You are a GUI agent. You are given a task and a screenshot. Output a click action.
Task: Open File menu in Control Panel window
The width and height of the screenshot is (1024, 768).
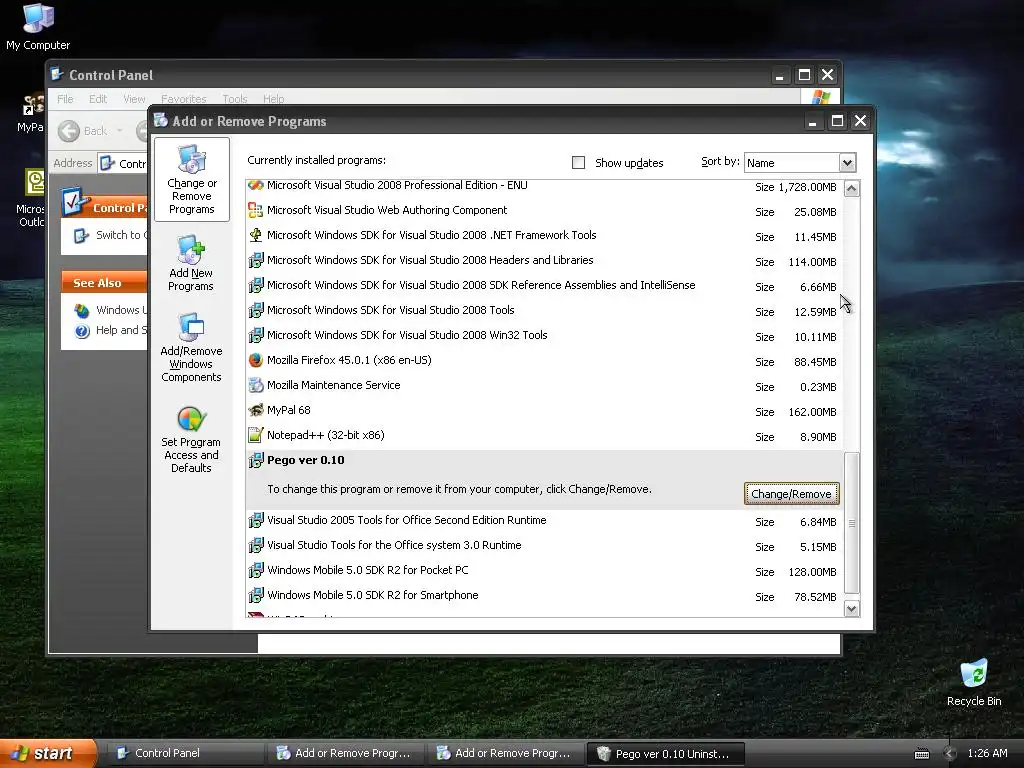point(65,99)
